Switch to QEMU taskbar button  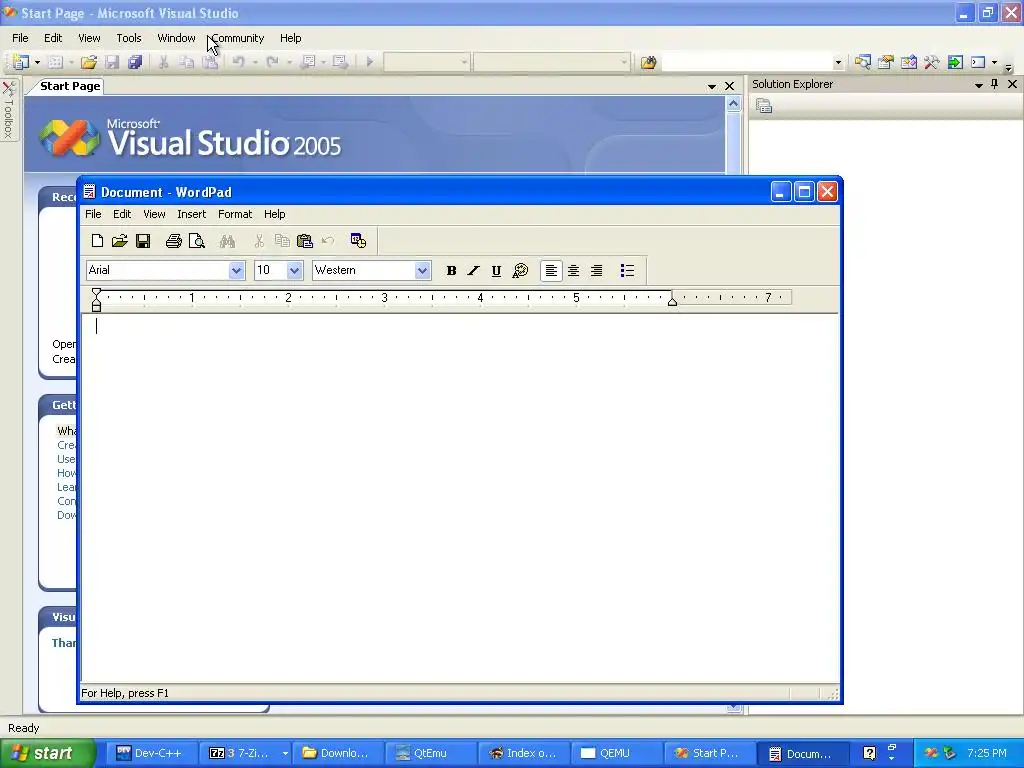pos(615,754)
